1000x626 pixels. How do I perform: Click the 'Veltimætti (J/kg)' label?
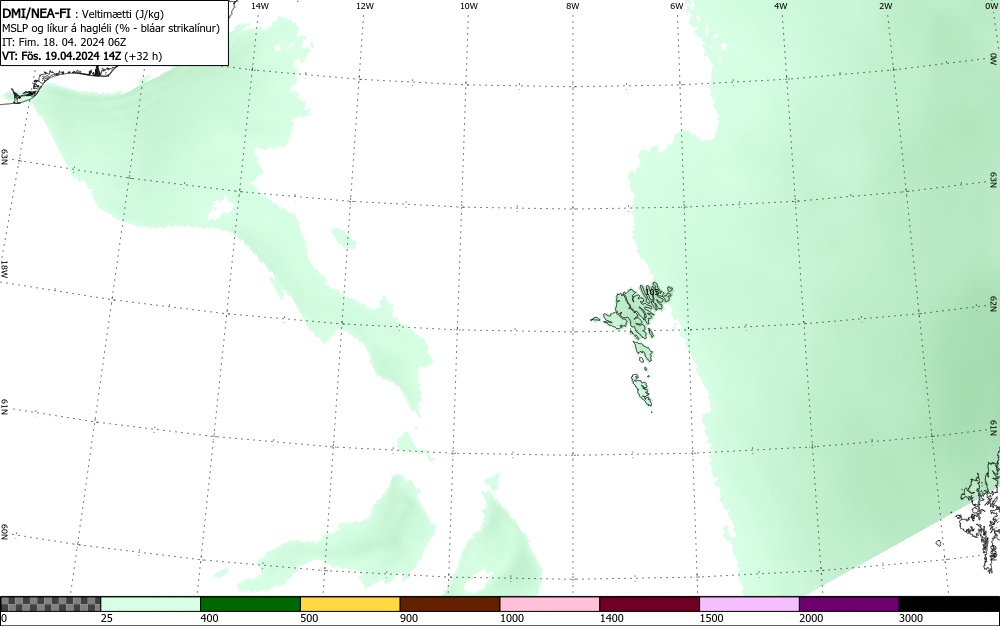point(122,15)
